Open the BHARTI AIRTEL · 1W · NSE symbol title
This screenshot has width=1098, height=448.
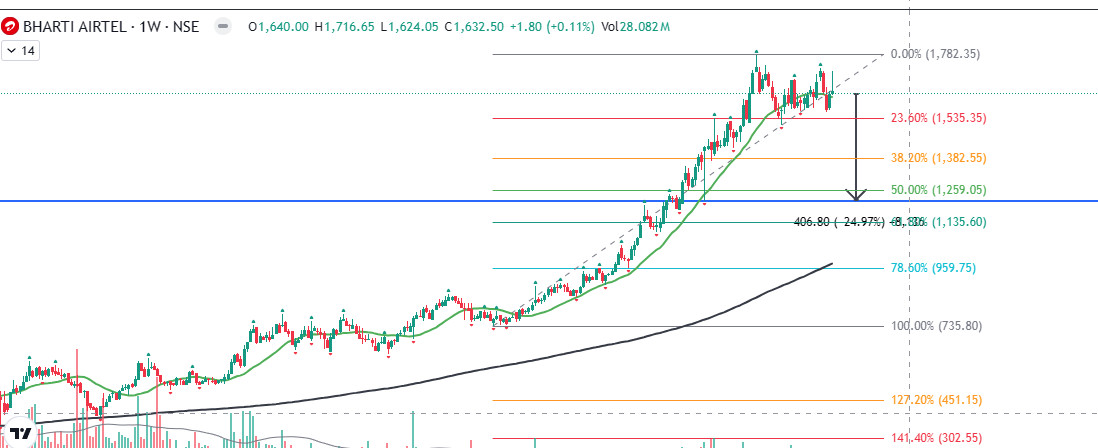click(111, 27)
